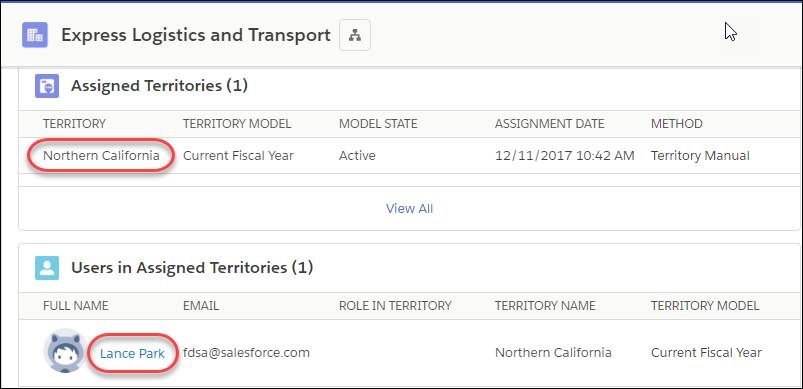Click View All under Assigned Territories
This screenshot has height=389, width=803.
tap(409, 209)
